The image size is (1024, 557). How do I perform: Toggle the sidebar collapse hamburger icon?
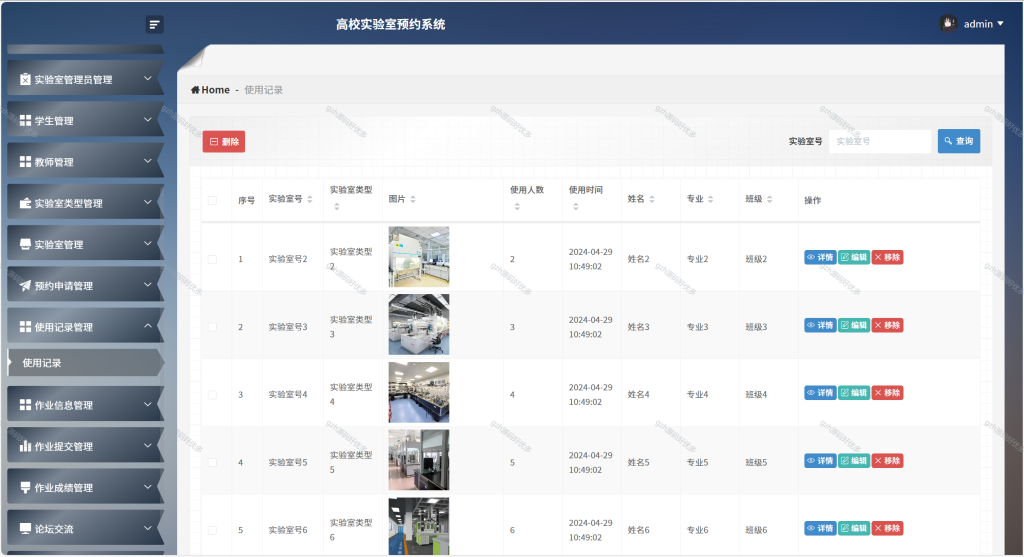(x=154, y=25)
